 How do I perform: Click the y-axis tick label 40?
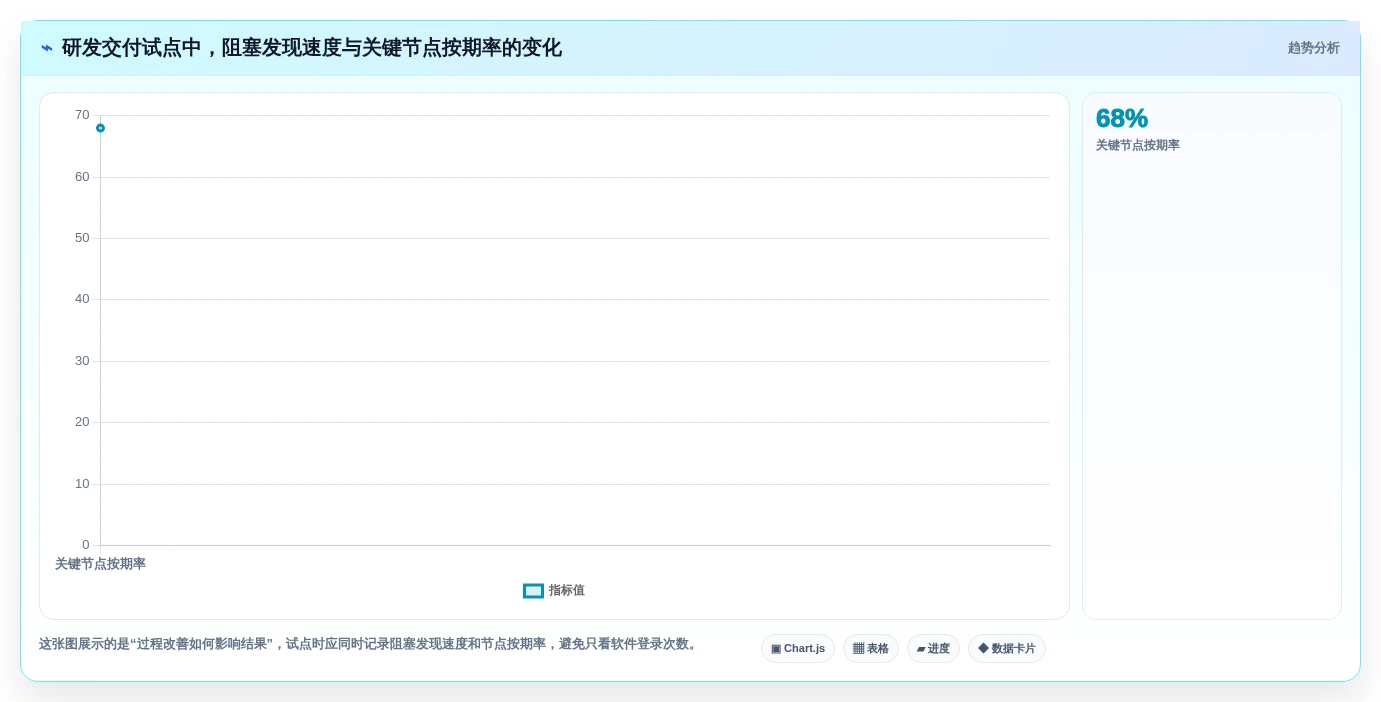(82, 299)
